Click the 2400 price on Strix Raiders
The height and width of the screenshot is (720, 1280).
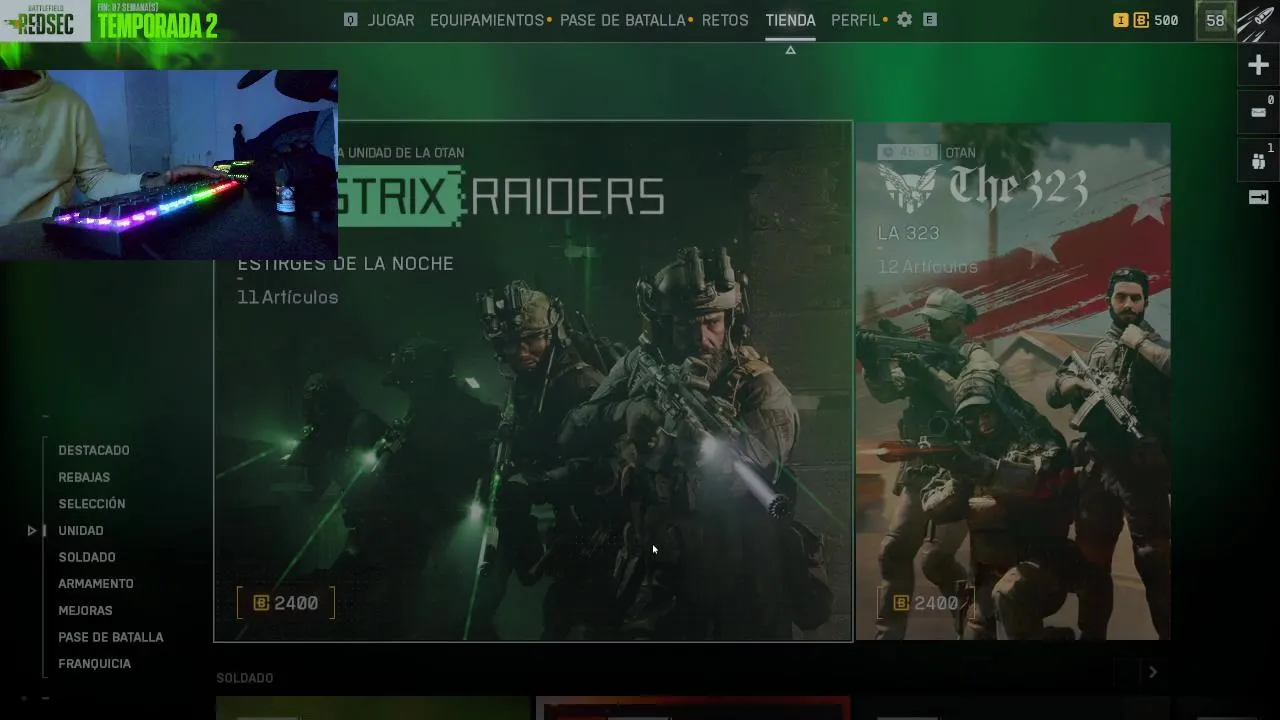coord(286,603)
